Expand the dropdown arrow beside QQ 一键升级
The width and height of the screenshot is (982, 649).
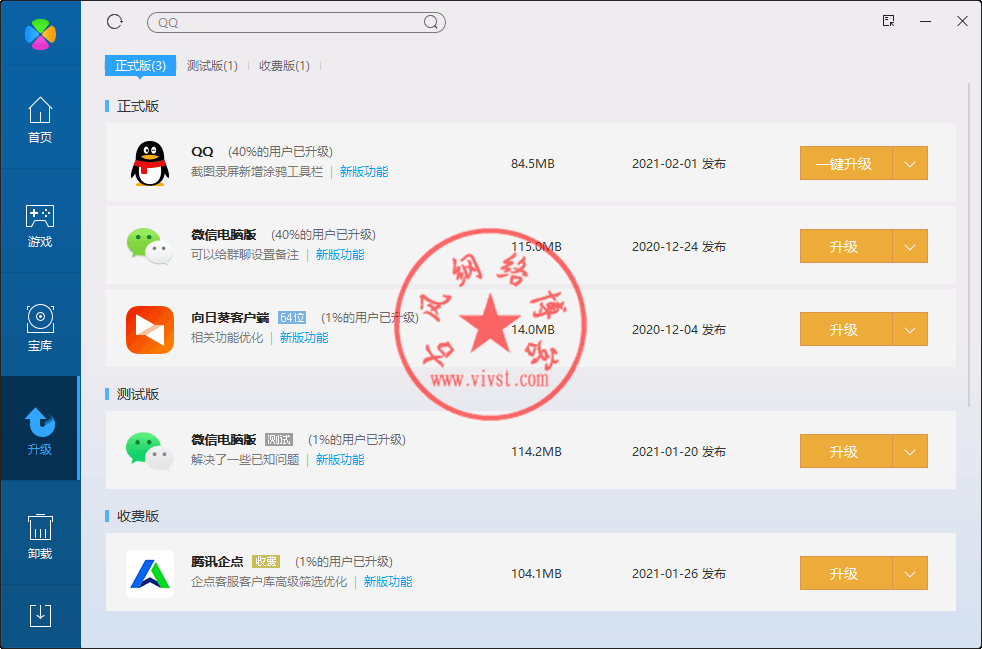910,163
